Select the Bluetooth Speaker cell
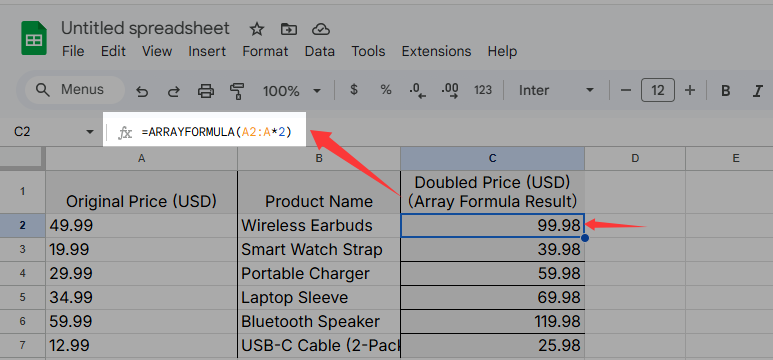Image resolution: width=773 pixels, height=360 pixels. pos(319,322)
